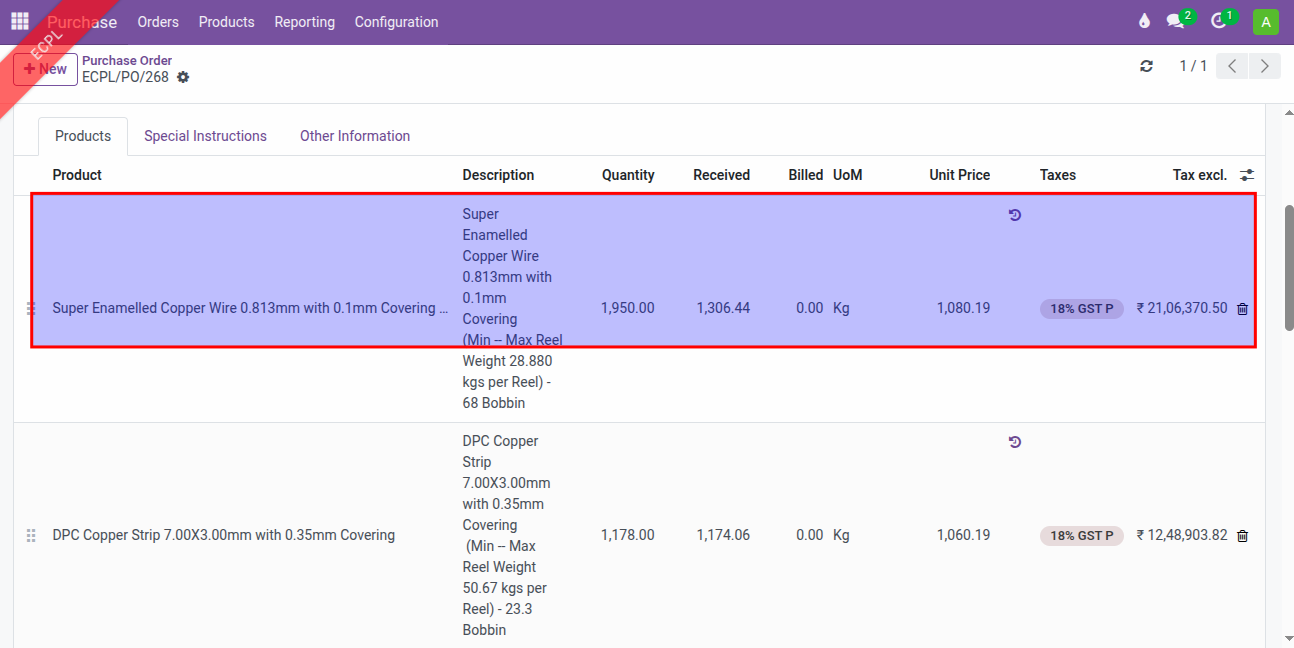This screenshot has width=1294, height=648.
Task: Delete the Super Enamelled Copper Wire line
Action: 1242,309
